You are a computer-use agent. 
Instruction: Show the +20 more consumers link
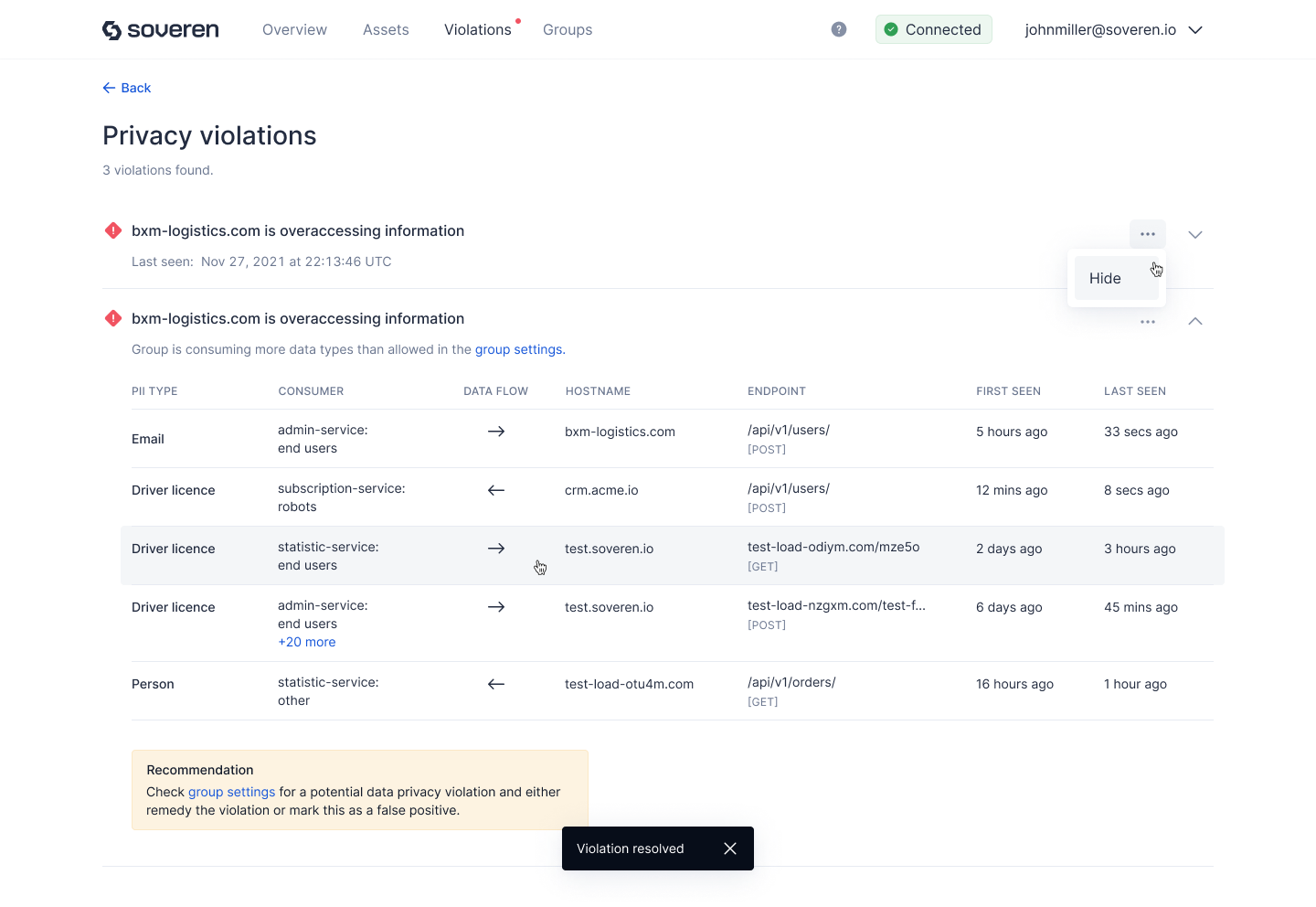[x=307, y=642]
